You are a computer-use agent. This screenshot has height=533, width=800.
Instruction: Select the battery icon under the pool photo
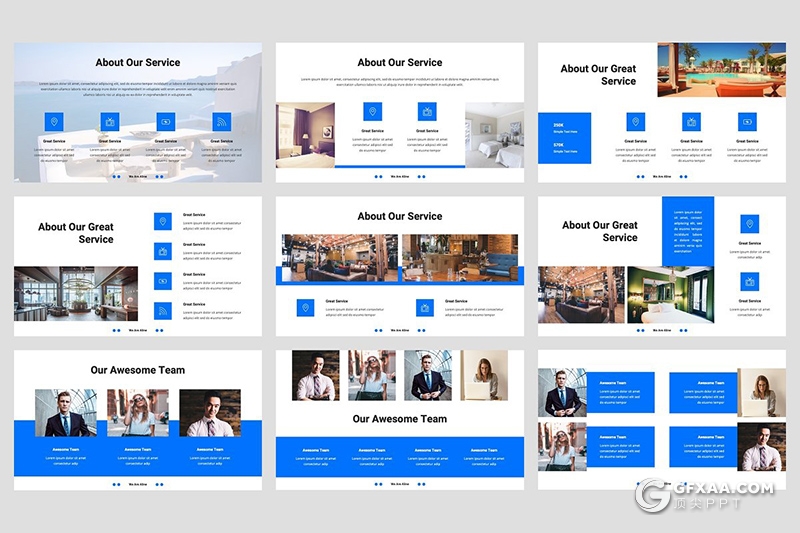click(x=747, y=122)
